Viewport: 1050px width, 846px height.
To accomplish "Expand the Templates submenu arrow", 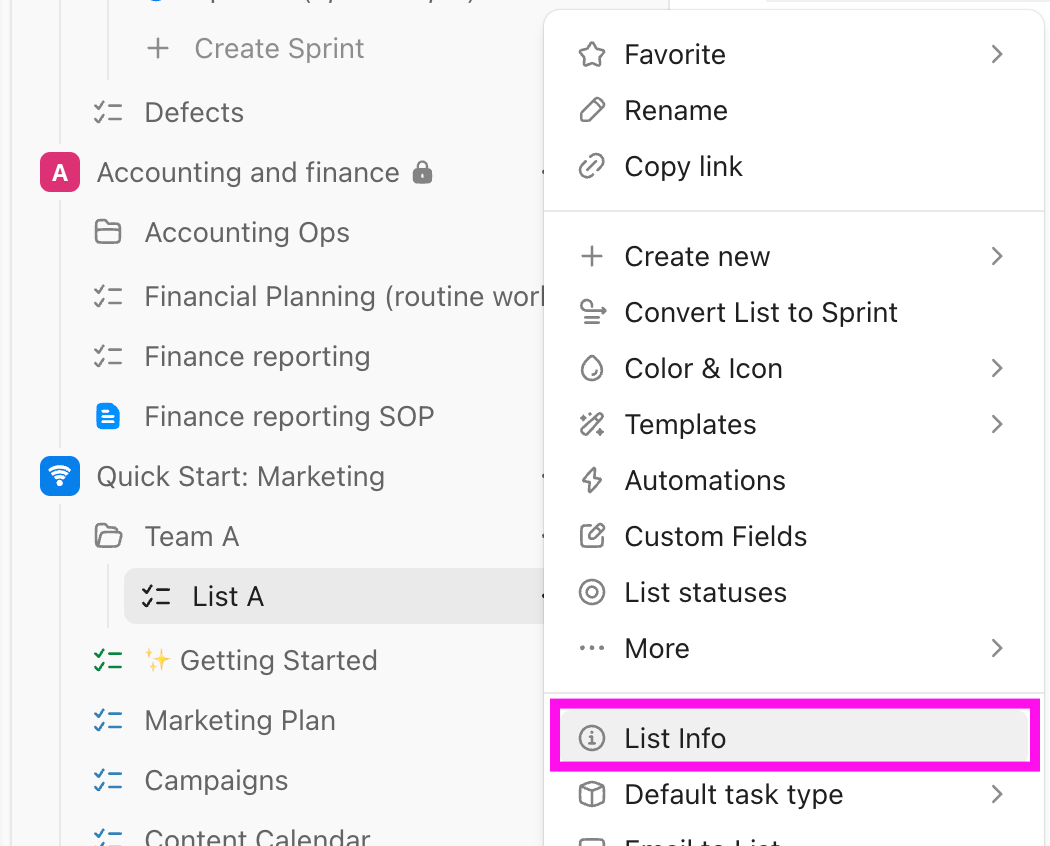I will 996,425.
